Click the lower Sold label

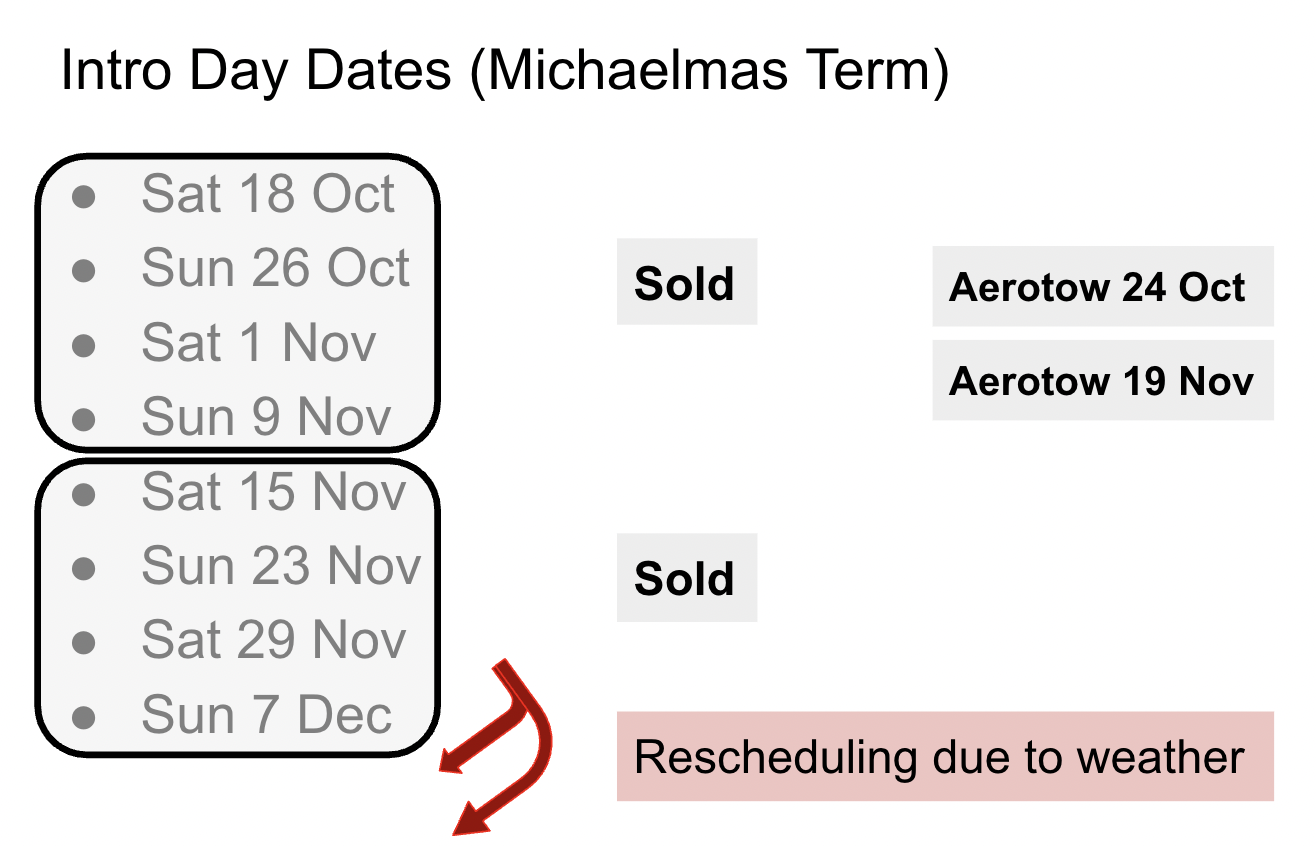[x=686, y=578]
